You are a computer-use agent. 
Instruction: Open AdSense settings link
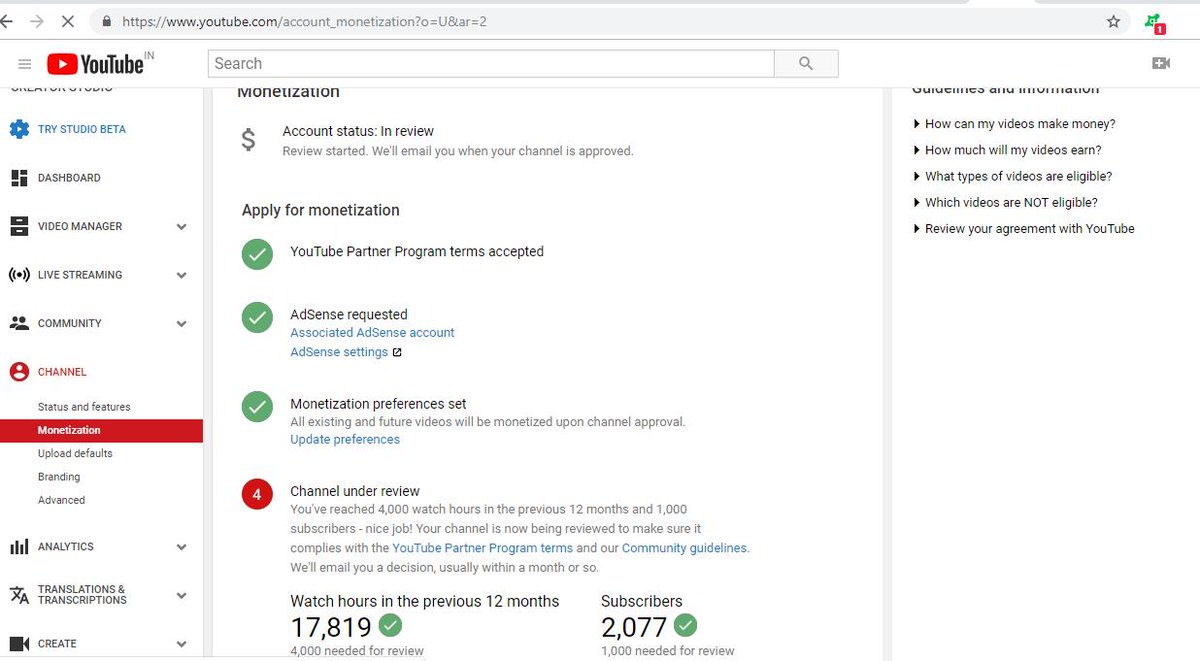[339, 352]
